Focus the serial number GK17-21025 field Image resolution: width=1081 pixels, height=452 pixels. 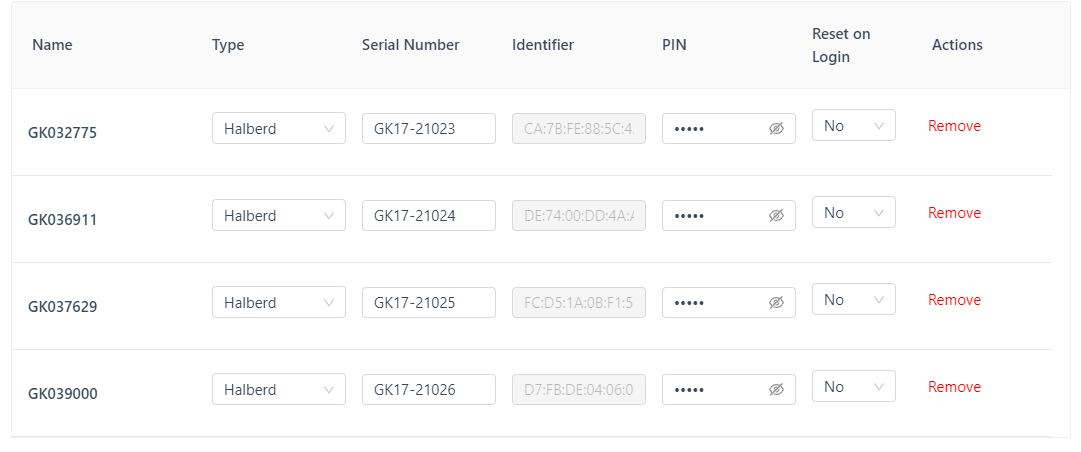(428, 303)
